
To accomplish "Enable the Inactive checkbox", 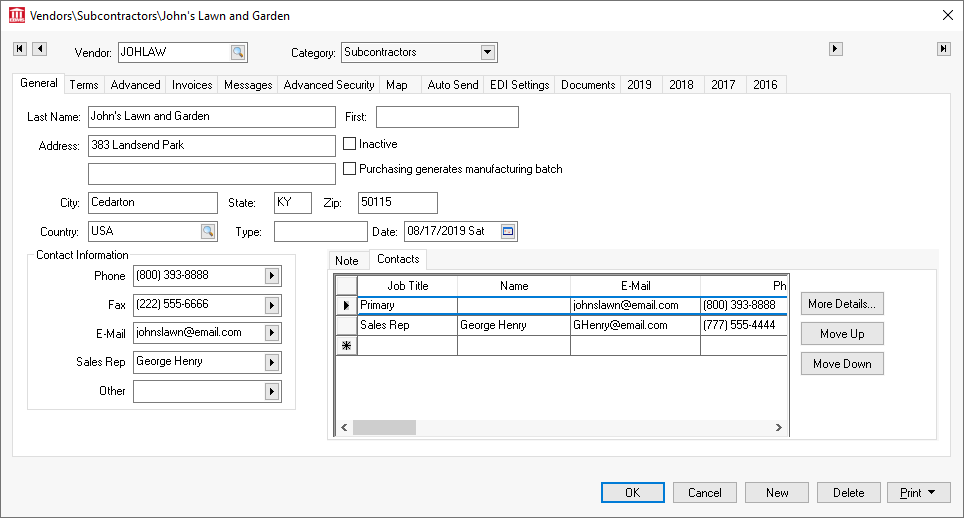I will 350,144.
